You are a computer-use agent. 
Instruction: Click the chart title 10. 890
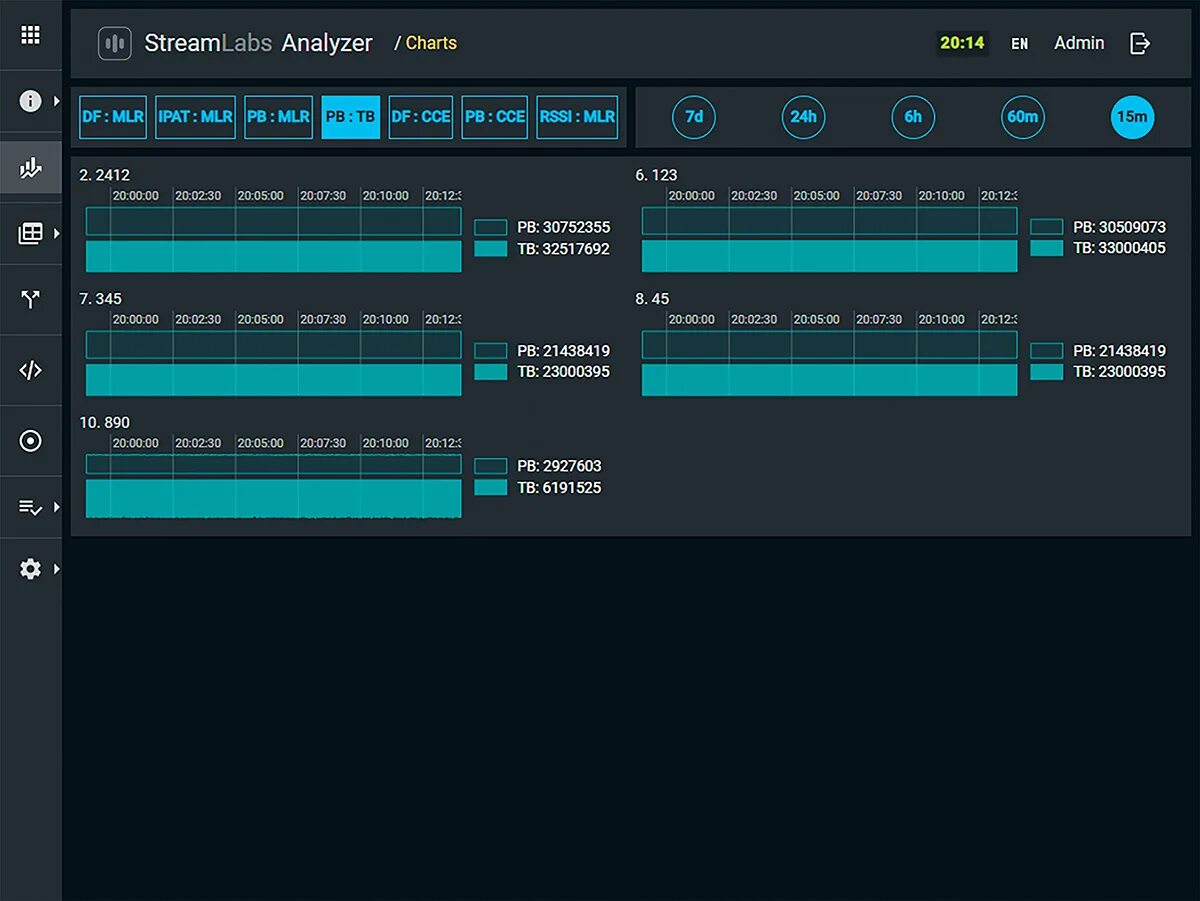[104, 423]
